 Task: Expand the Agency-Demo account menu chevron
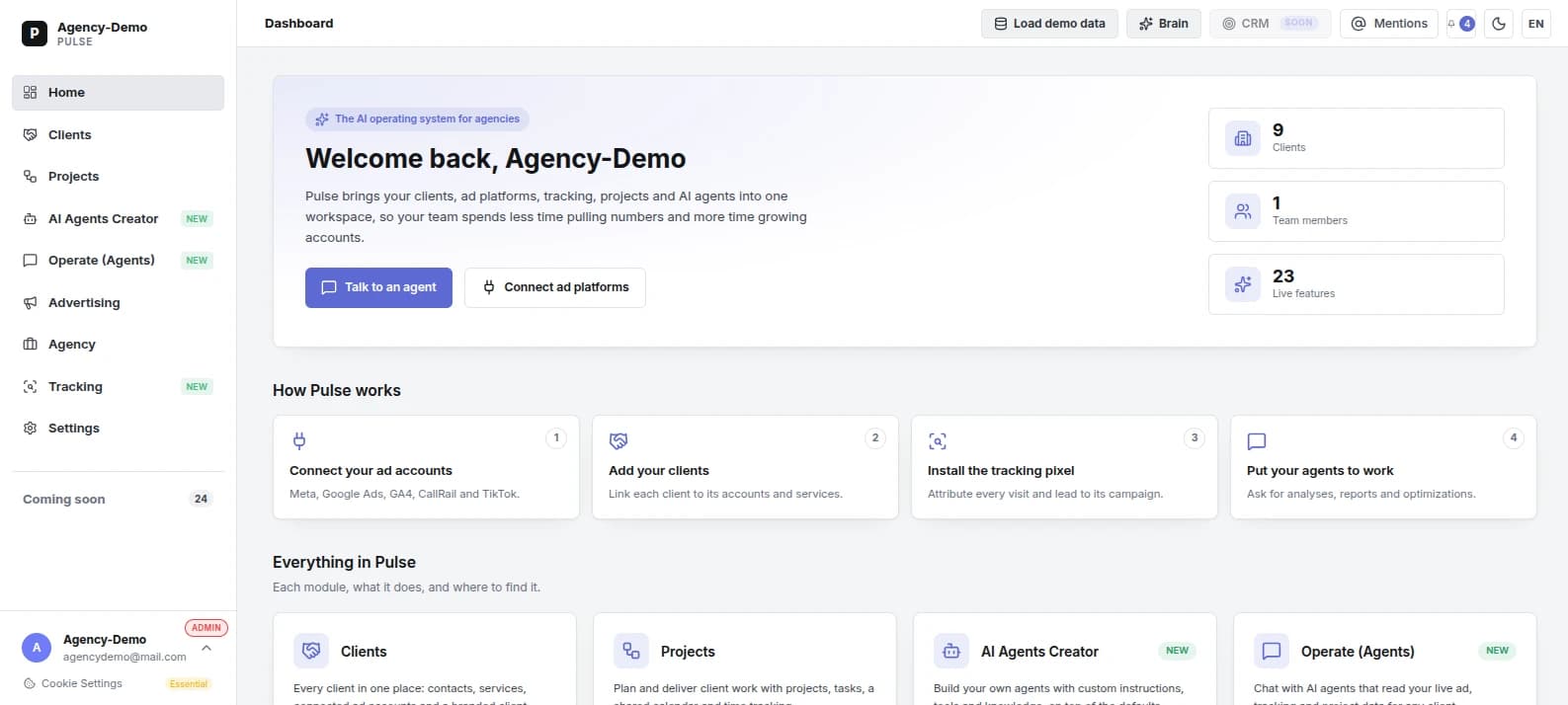pos(206,649)
